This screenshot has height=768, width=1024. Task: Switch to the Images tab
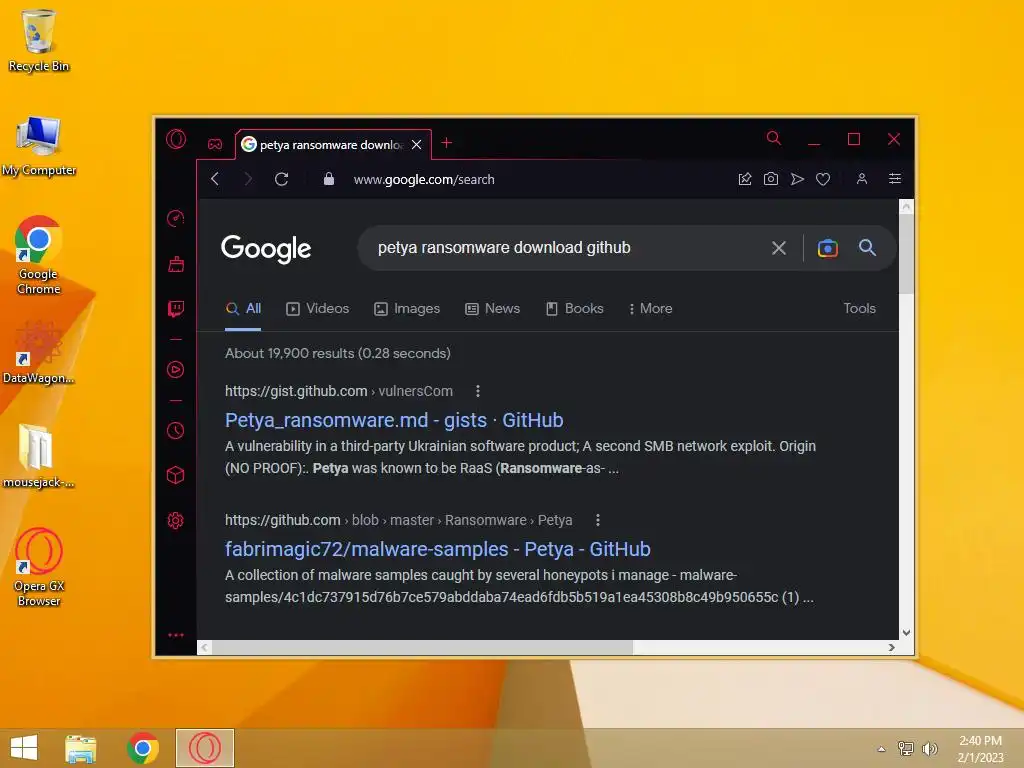pyautogui.click(x=407, y=309)
